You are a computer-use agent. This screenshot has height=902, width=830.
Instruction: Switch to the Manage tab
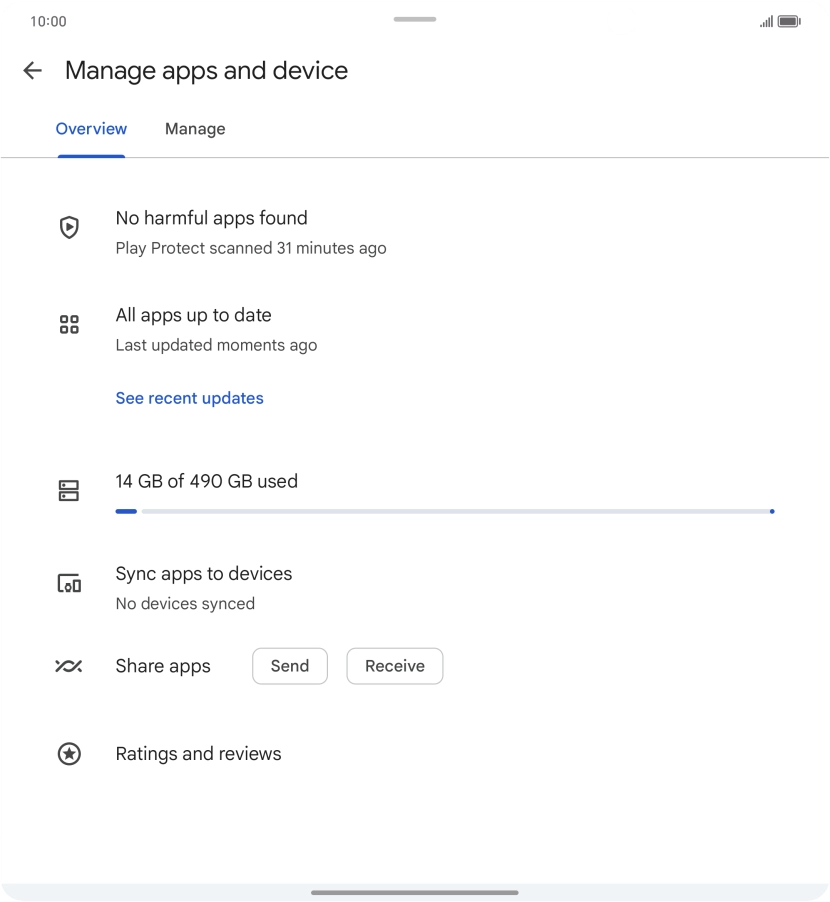tap(195, 129)
